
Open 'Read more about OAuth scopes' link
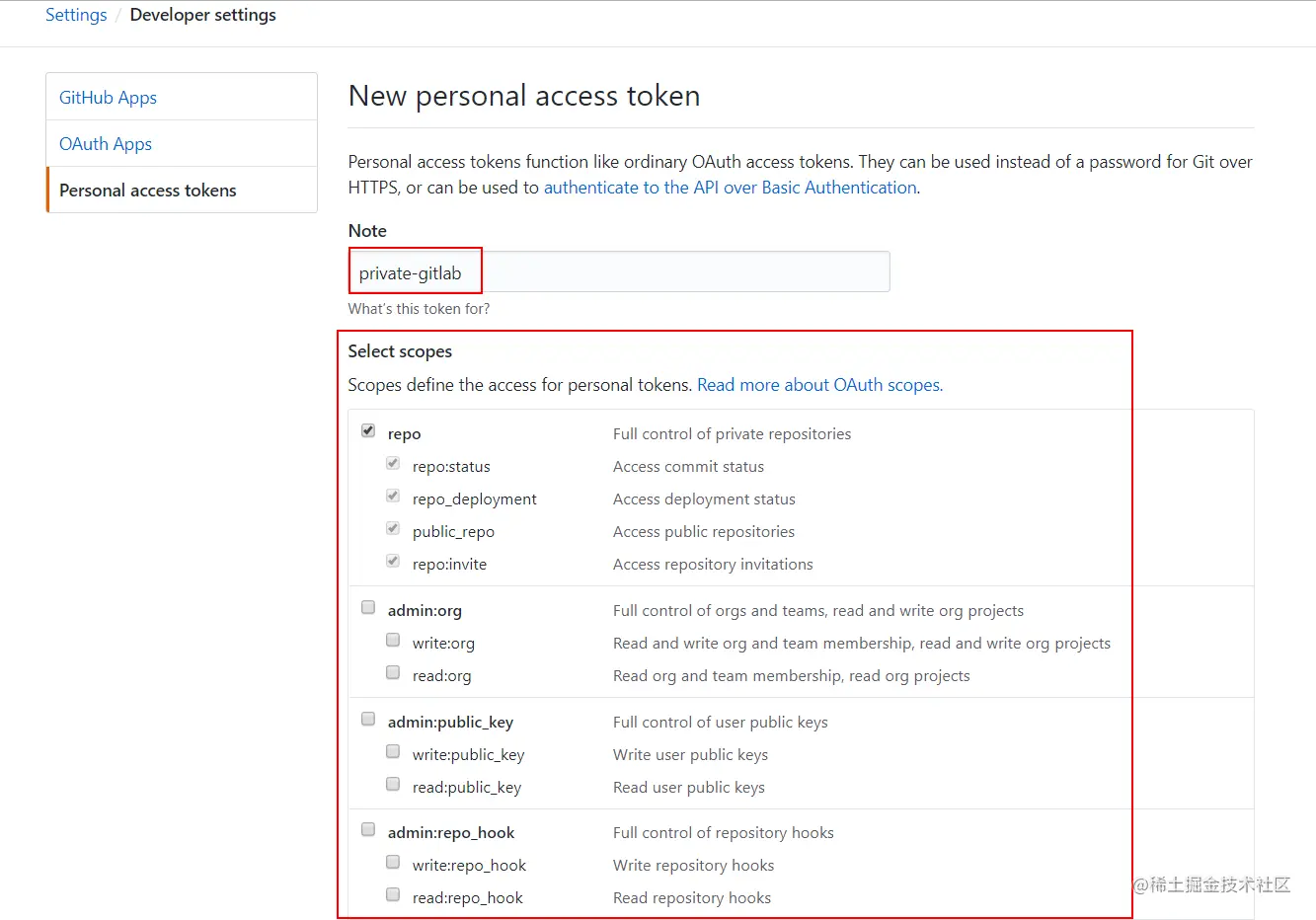pos(819,385)
